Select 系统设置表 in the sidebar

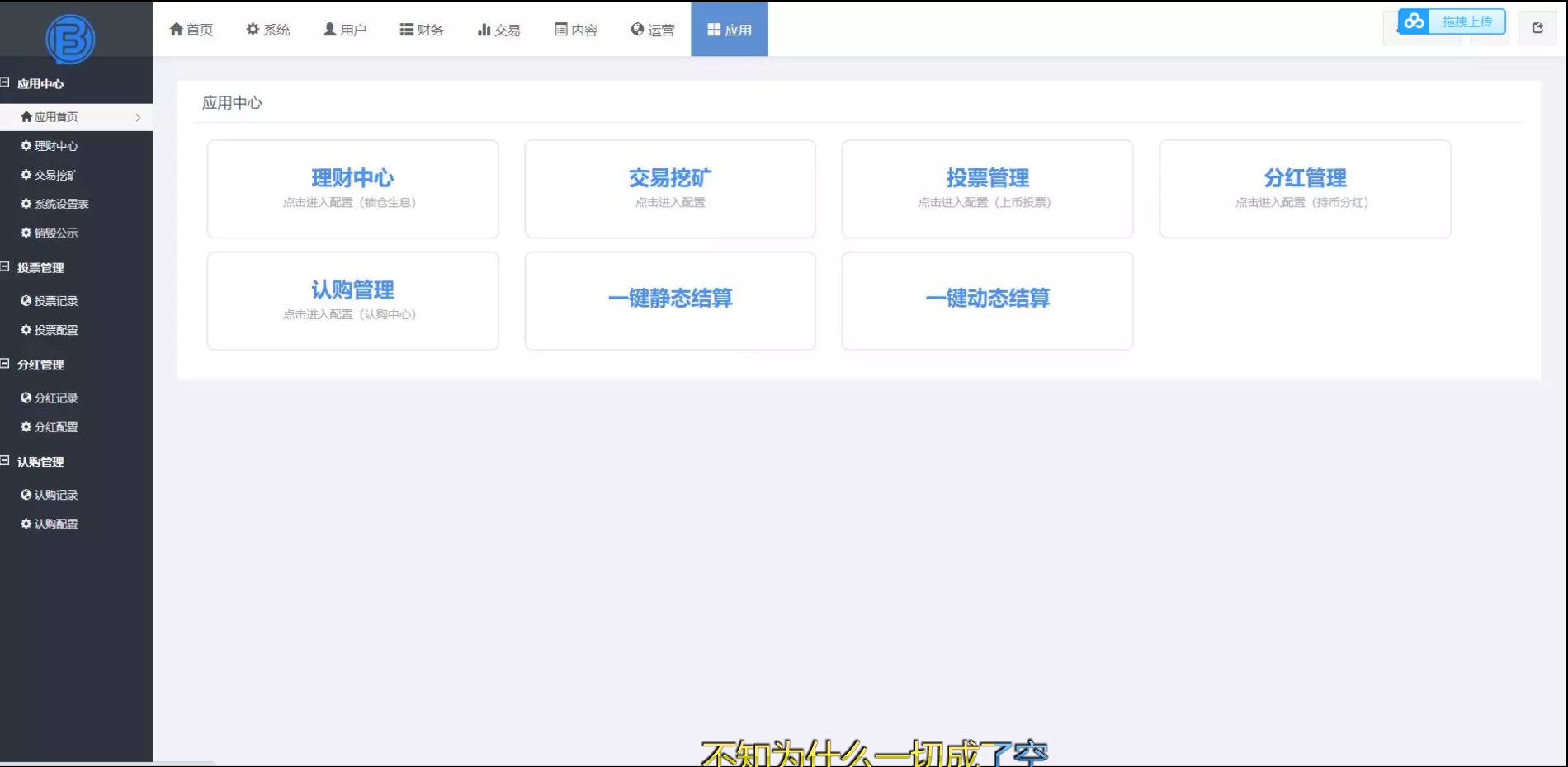tap(61, 204)
